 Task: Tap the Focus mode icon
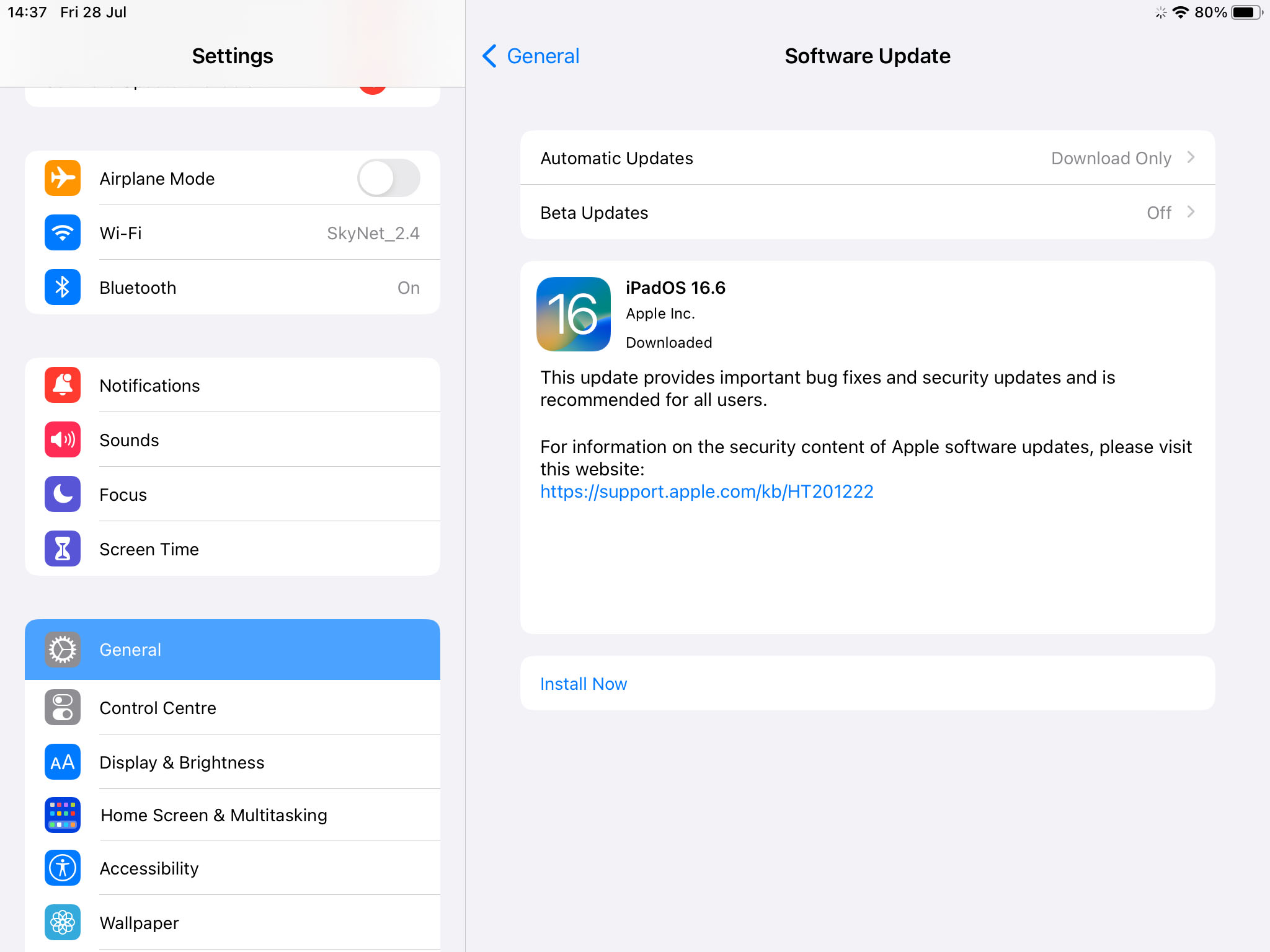click(63, 494)
